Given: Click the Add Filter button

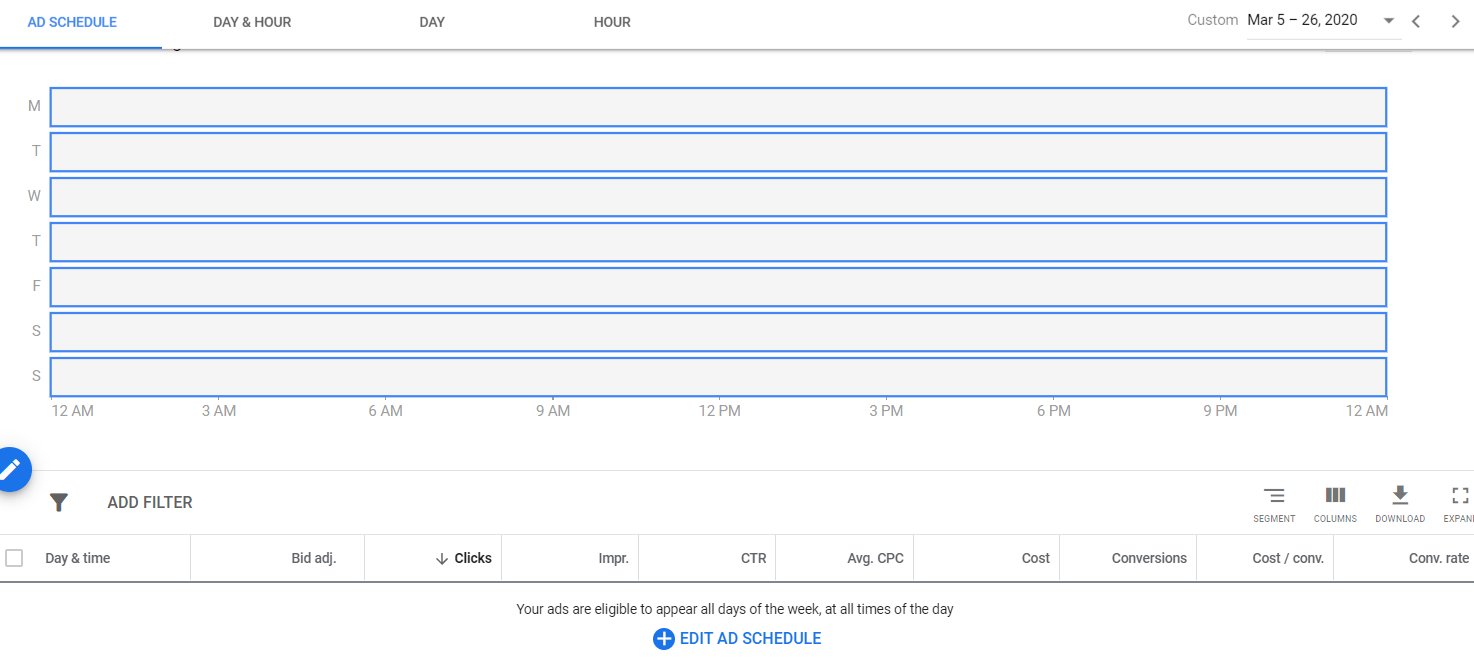Looking at the screenshot, I should [x=150, y=502].
